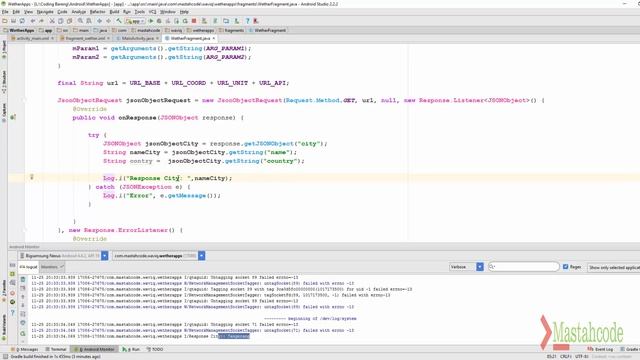Image resolution: width=640 pixels, height=360 pixels.
Task: Open the Code menu
Action: pyautogui.click(x=62, y=12)
